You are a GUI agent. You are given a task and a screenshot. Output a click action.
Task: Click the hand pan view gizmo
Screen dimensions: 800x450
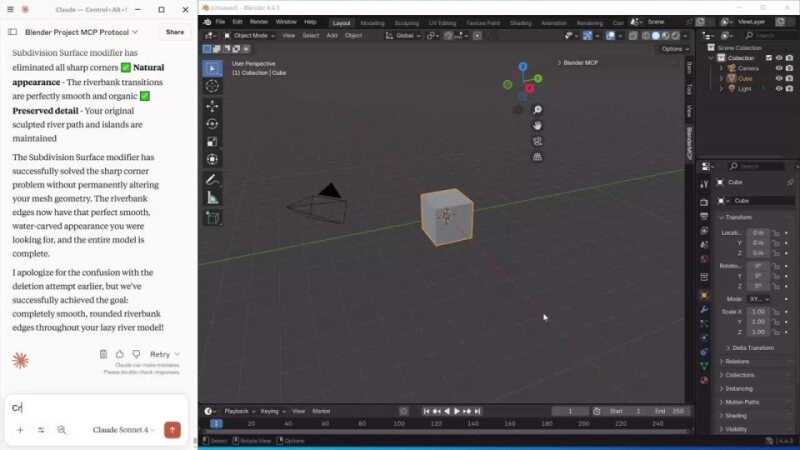tap(537, 125)
